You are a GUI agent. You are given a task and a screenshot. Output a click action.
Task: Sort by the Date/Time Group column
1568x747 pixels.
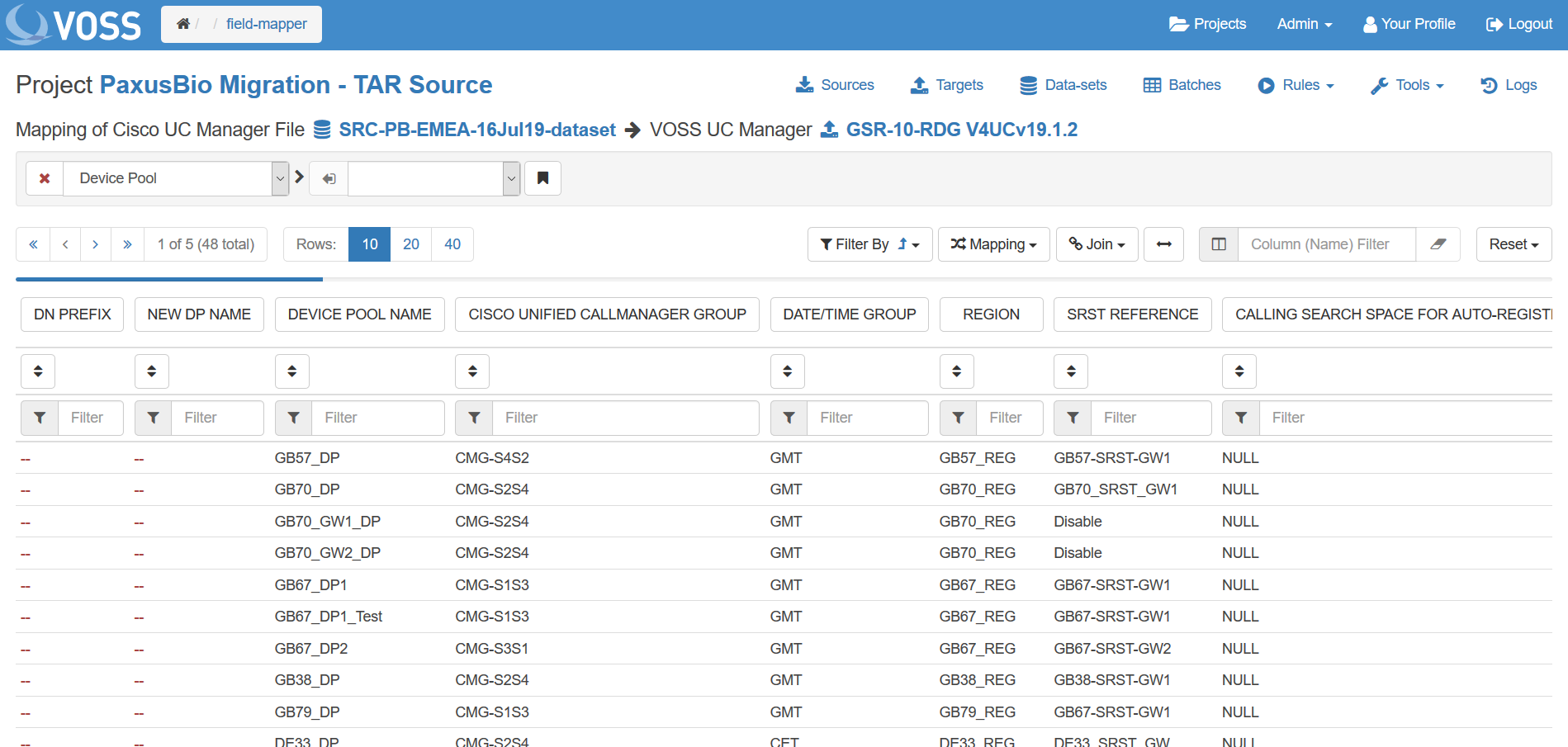(787, 371)
